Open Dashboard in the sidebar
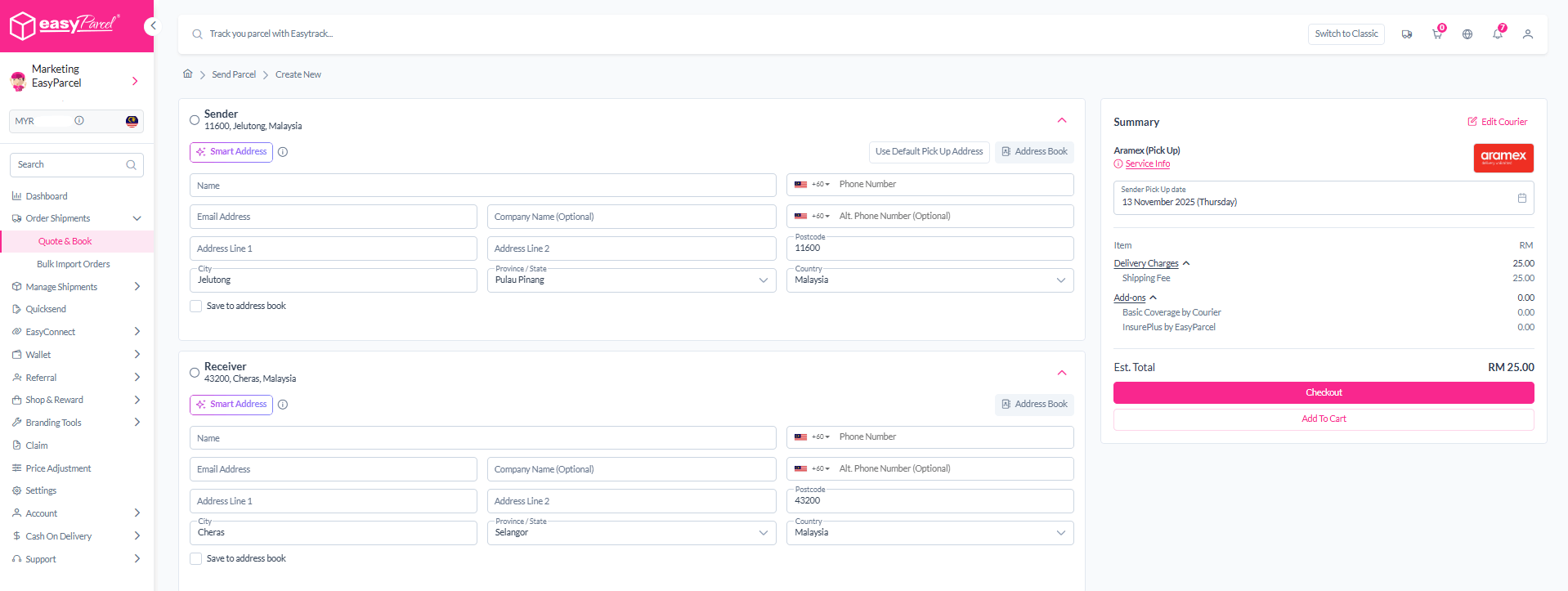The height and width of the screenshot is (591, 1568). click(47, 196)
